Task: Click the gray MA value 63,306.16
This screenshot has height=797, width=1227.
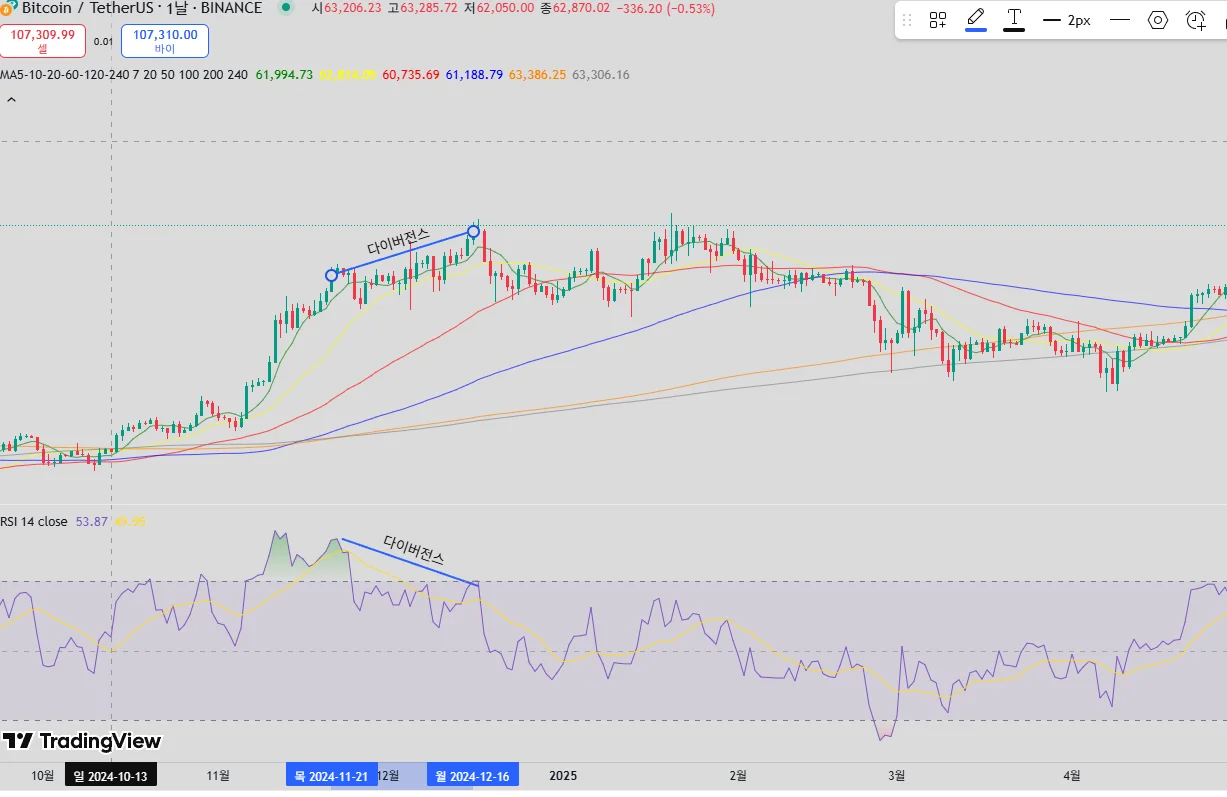Action: (600, 75)
